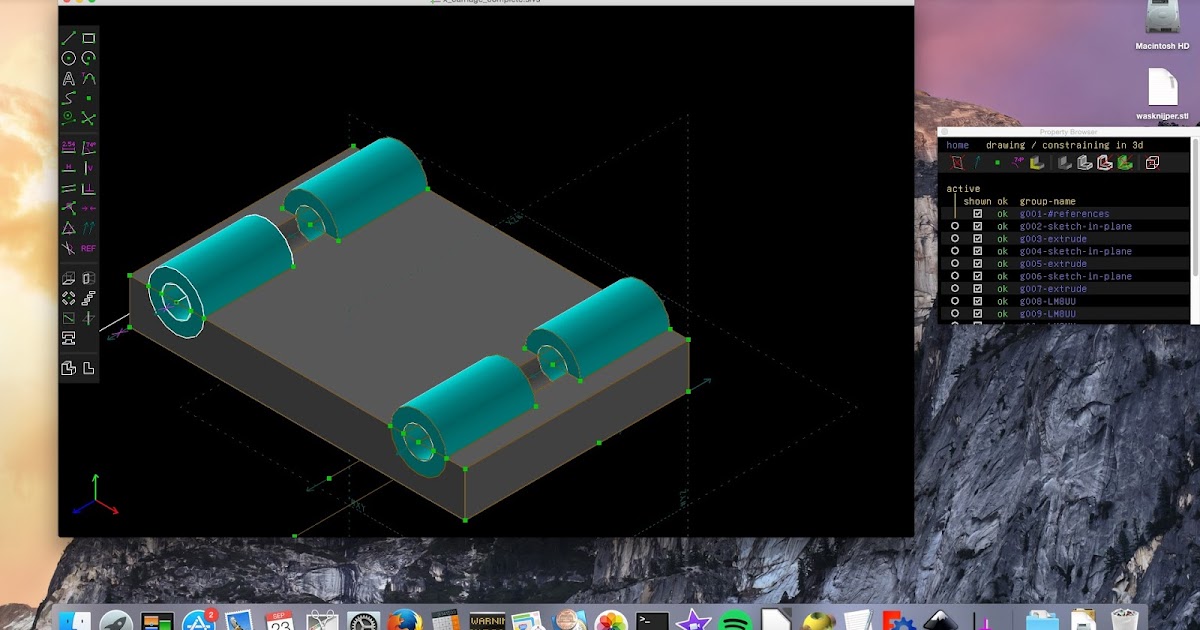This screenshot has width=1200, height=630.
Task: Toggle shown for g001-#references
Action: (x=977, y=214)
